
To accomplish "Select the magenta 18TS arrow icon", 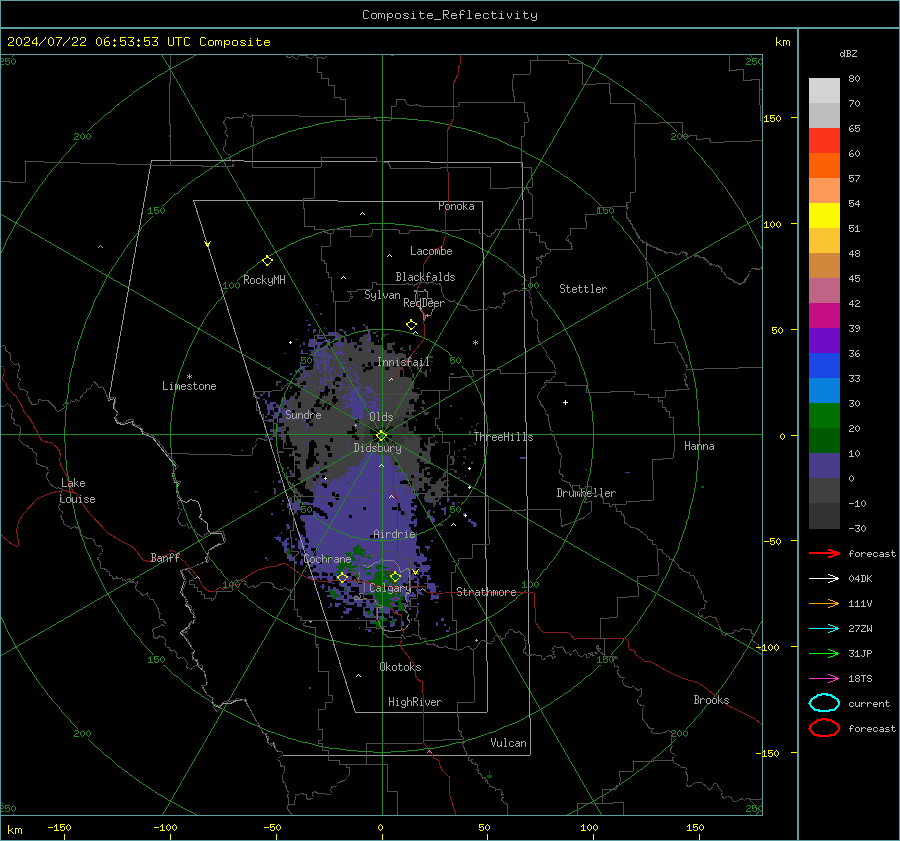I will tap(824, 679).
